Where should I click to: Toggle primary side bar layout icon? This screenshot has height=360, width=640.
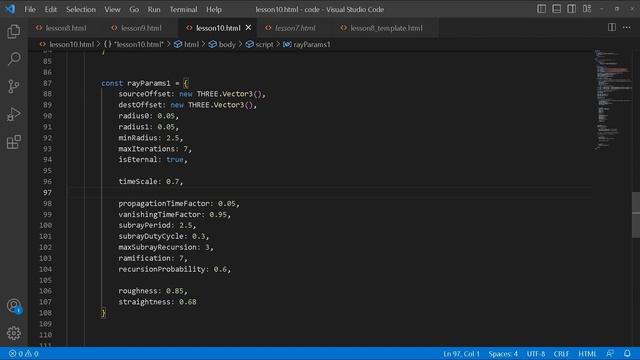pyautogui.click(x=541, y=9)
